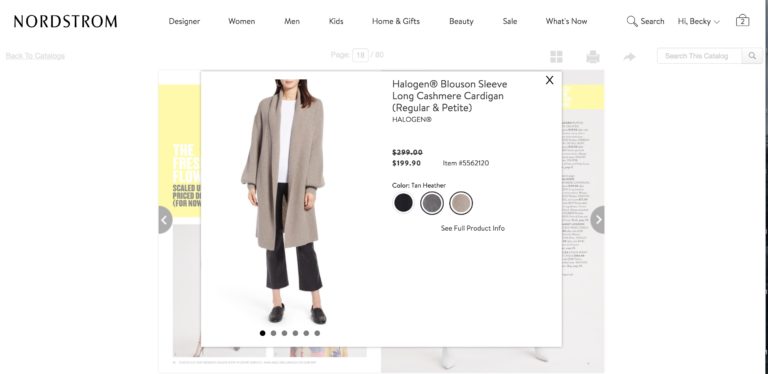Viewport: 768px width, 374px height.
Task: Open the shopping bag icon
Action: tap(742, 21)
